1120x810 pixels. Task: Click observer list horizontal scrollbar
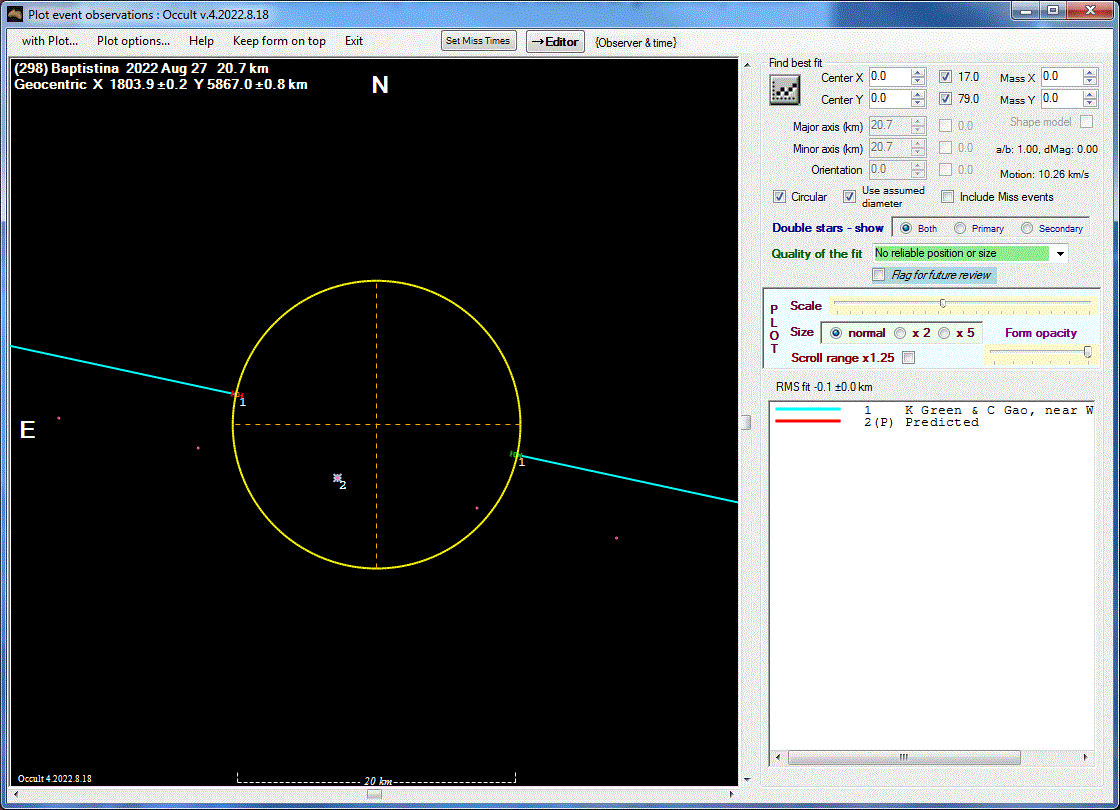904,757
